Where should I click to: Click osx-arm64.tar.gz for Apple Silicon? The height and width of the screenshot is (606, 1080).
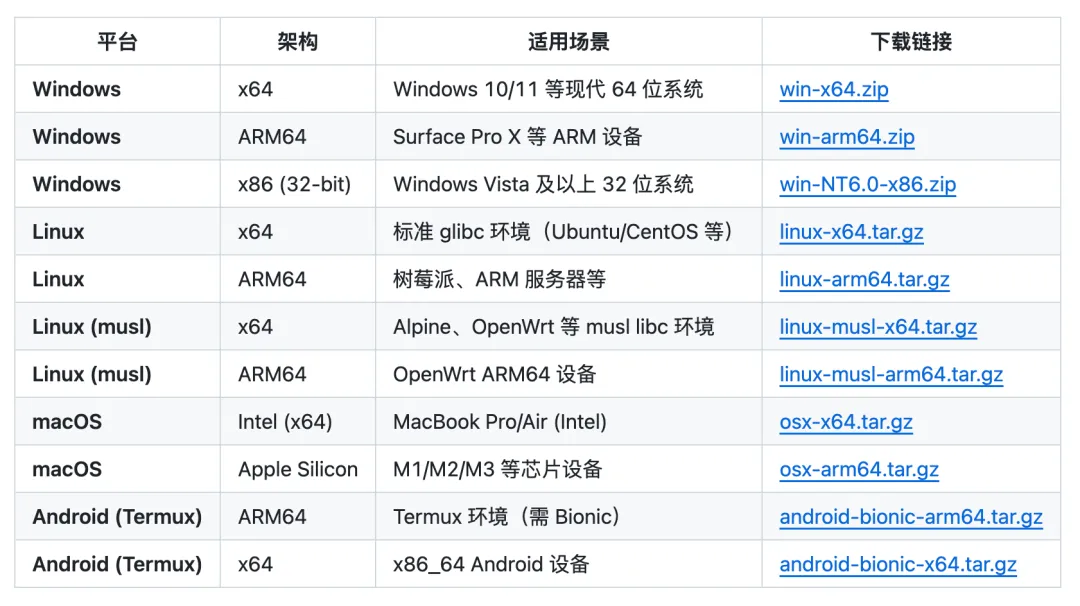point(859,469)
